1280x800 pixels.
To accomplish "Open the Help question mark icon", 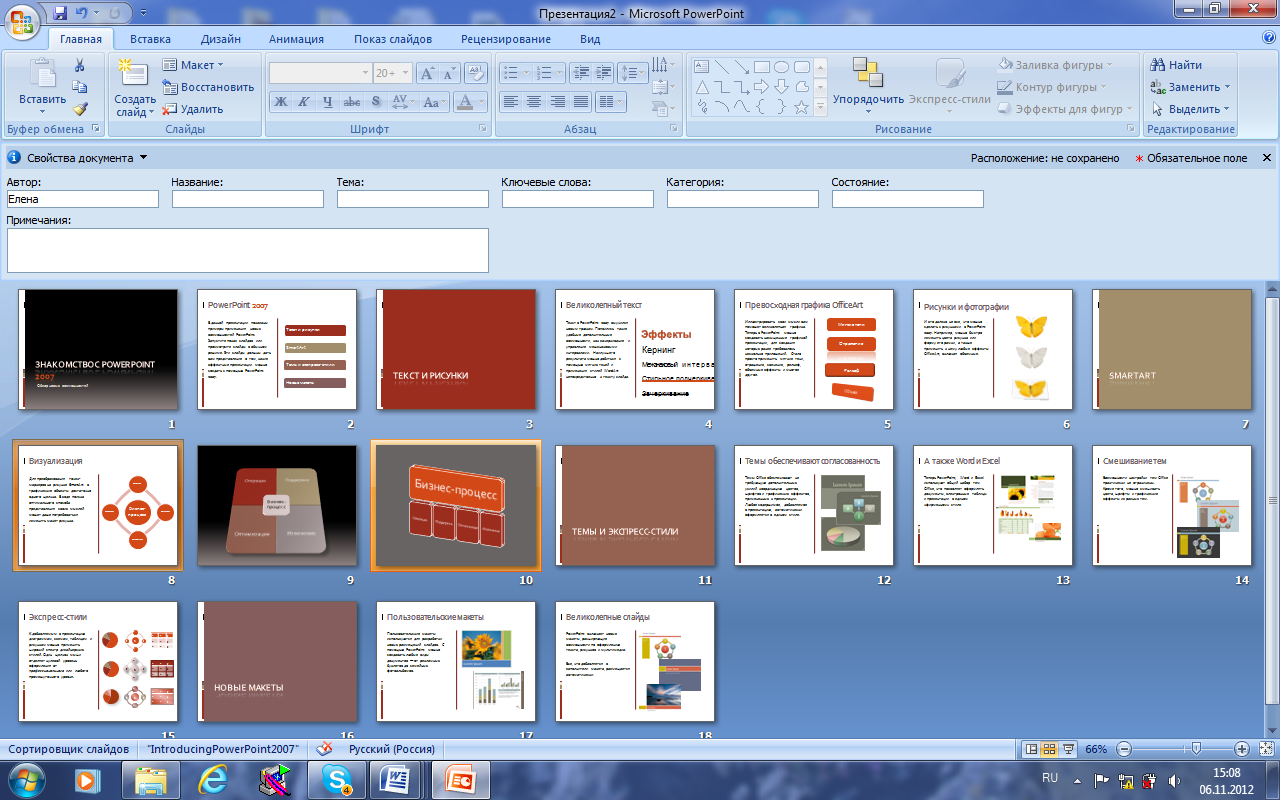I will 1268,38.
